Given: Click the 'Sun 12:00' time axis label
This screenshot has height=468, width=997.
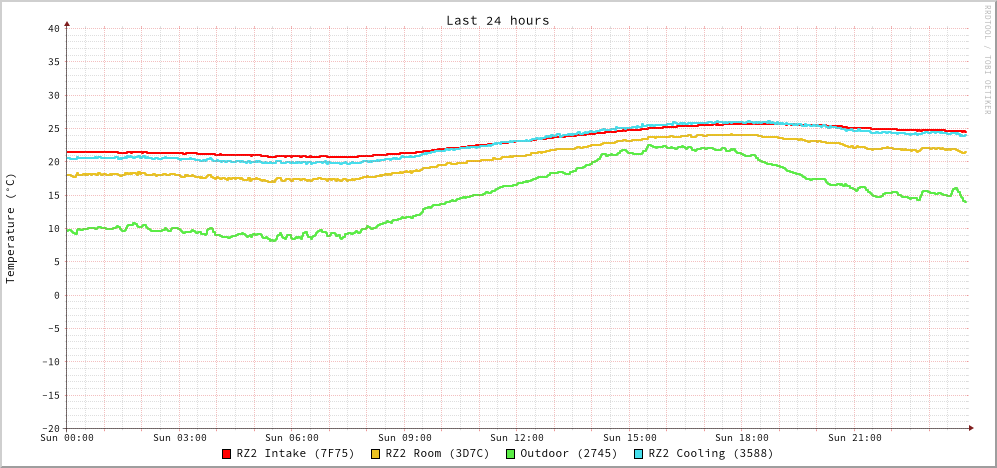Looking at the screenshot, I should coord(517,438).
